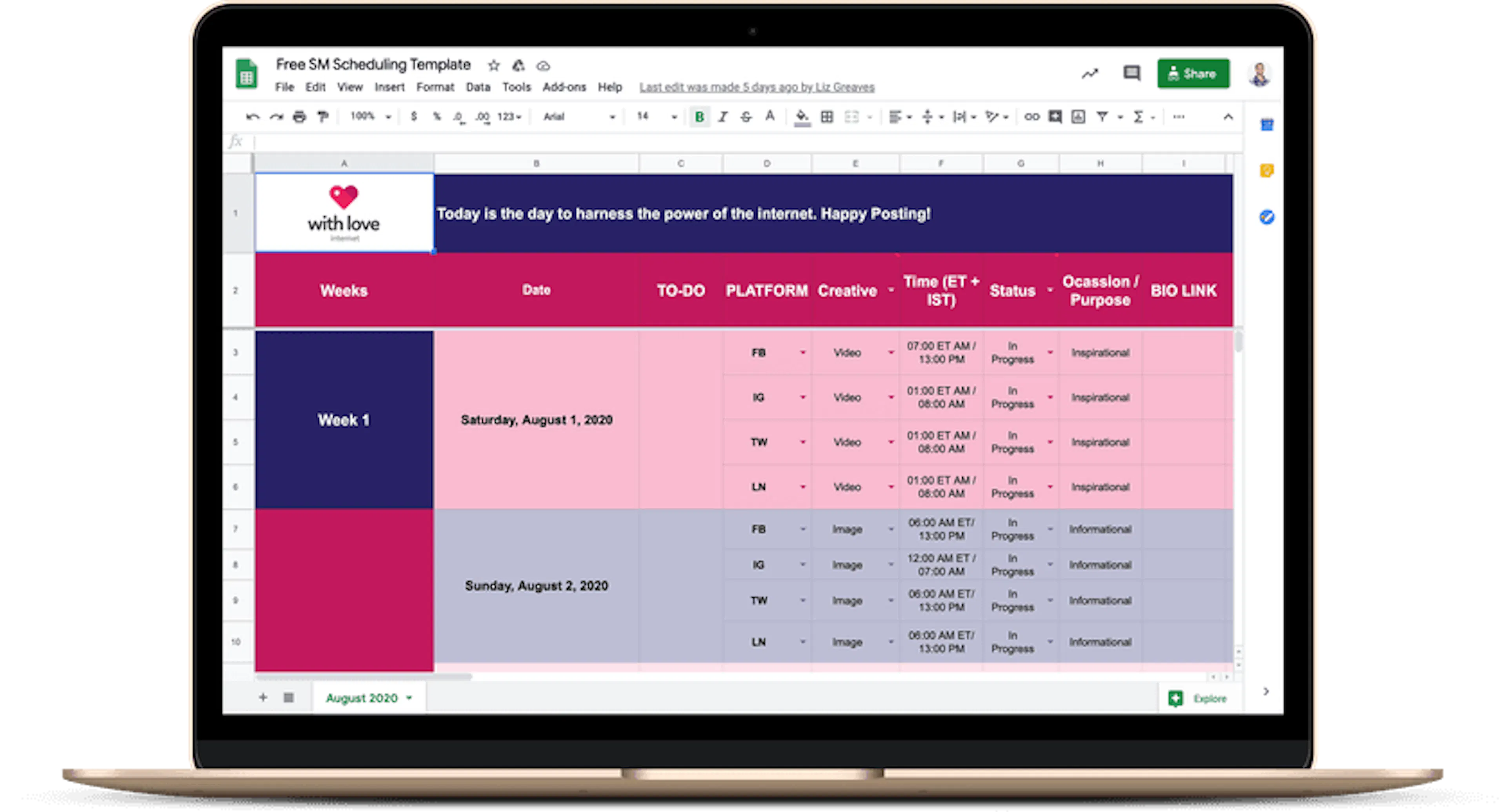Select the August 2020 sheet tab
Viewport: 1506px width, 812px height.
pyautogui.click(x=362, y=698)
